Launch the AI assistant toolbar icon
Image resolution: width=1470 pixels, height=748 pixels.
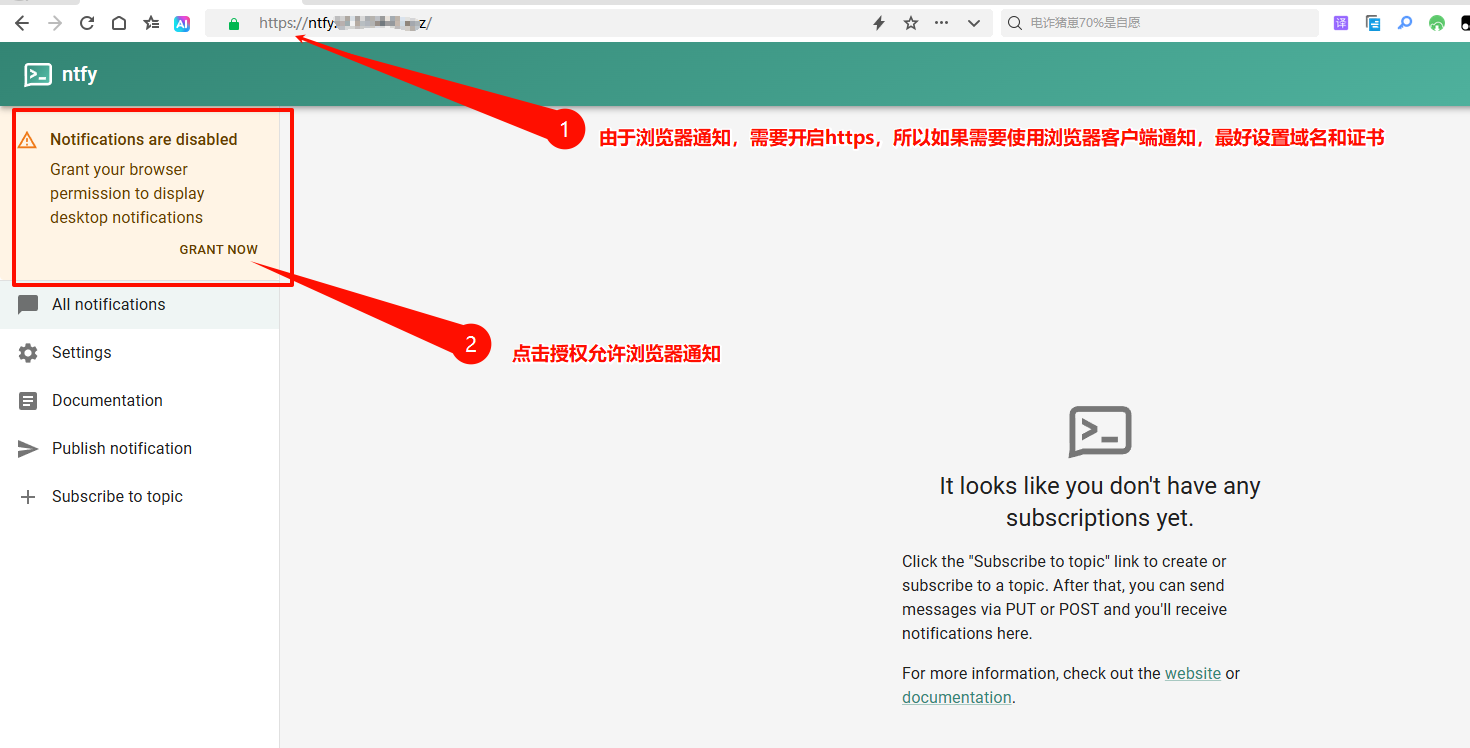[x=182, y=23]
